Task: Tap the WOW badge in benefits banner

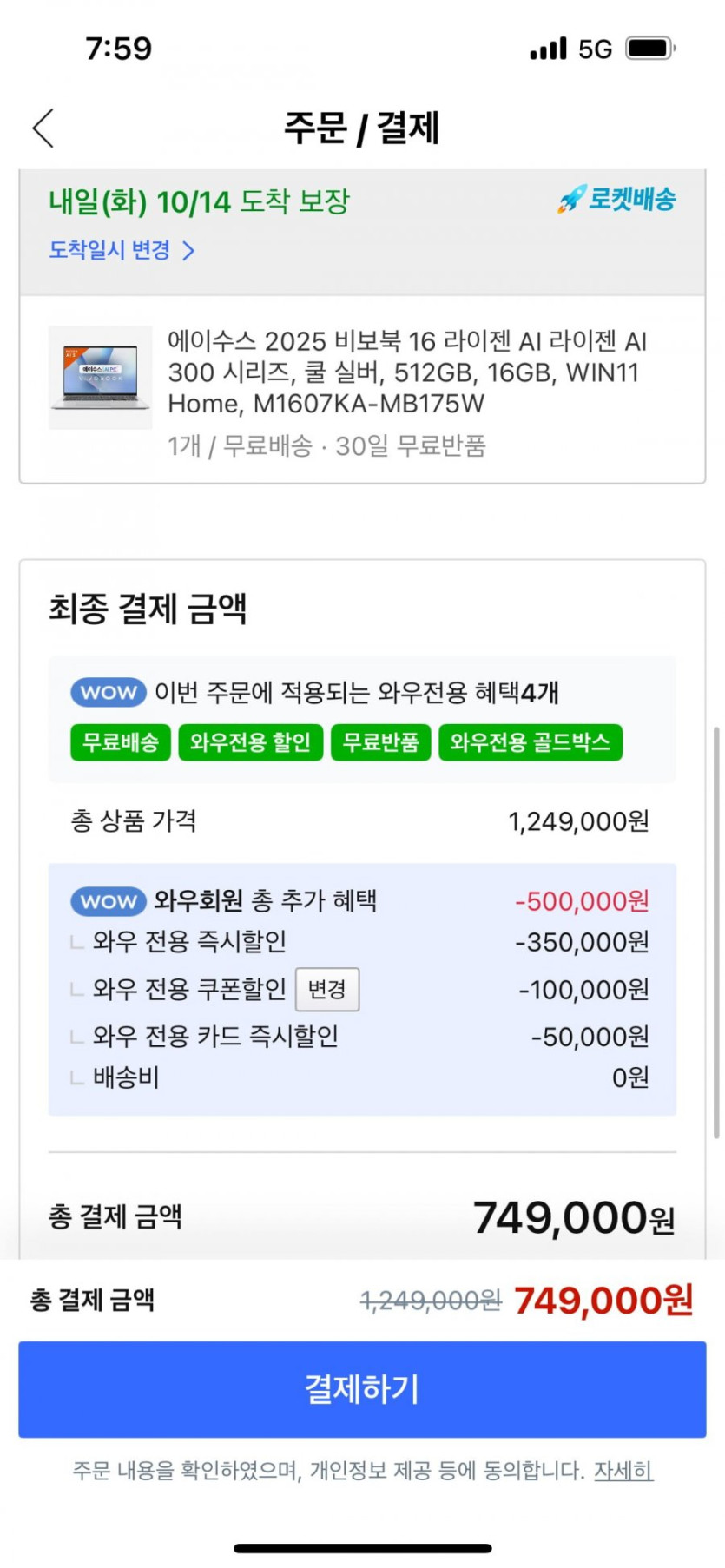Action: click(x=109, y=692)
